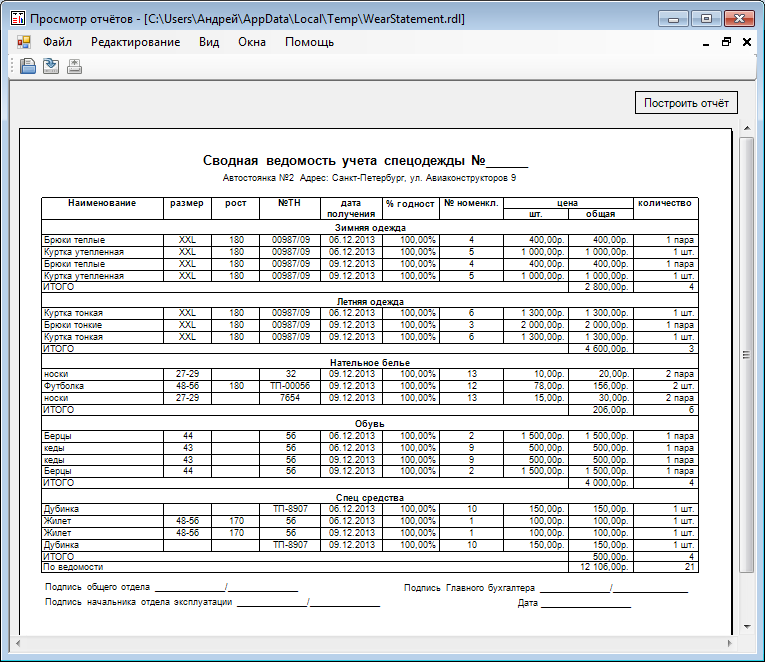Image resolution: width=765 pixels, height=662 pixels.
Task: Click the horizontal scrollbar right arrow
Action: coord(730,643)
